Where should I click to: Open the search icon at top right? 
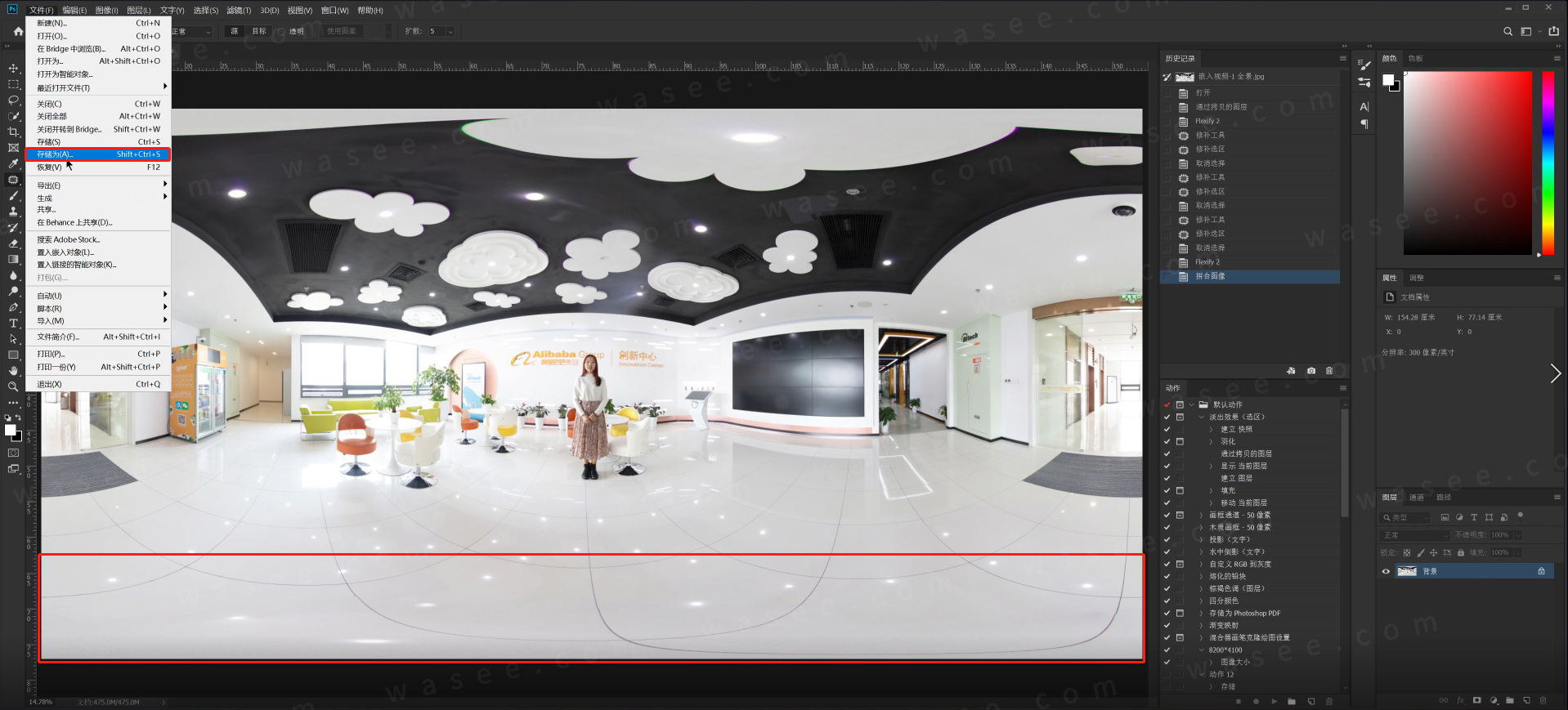coord(1508,31)
